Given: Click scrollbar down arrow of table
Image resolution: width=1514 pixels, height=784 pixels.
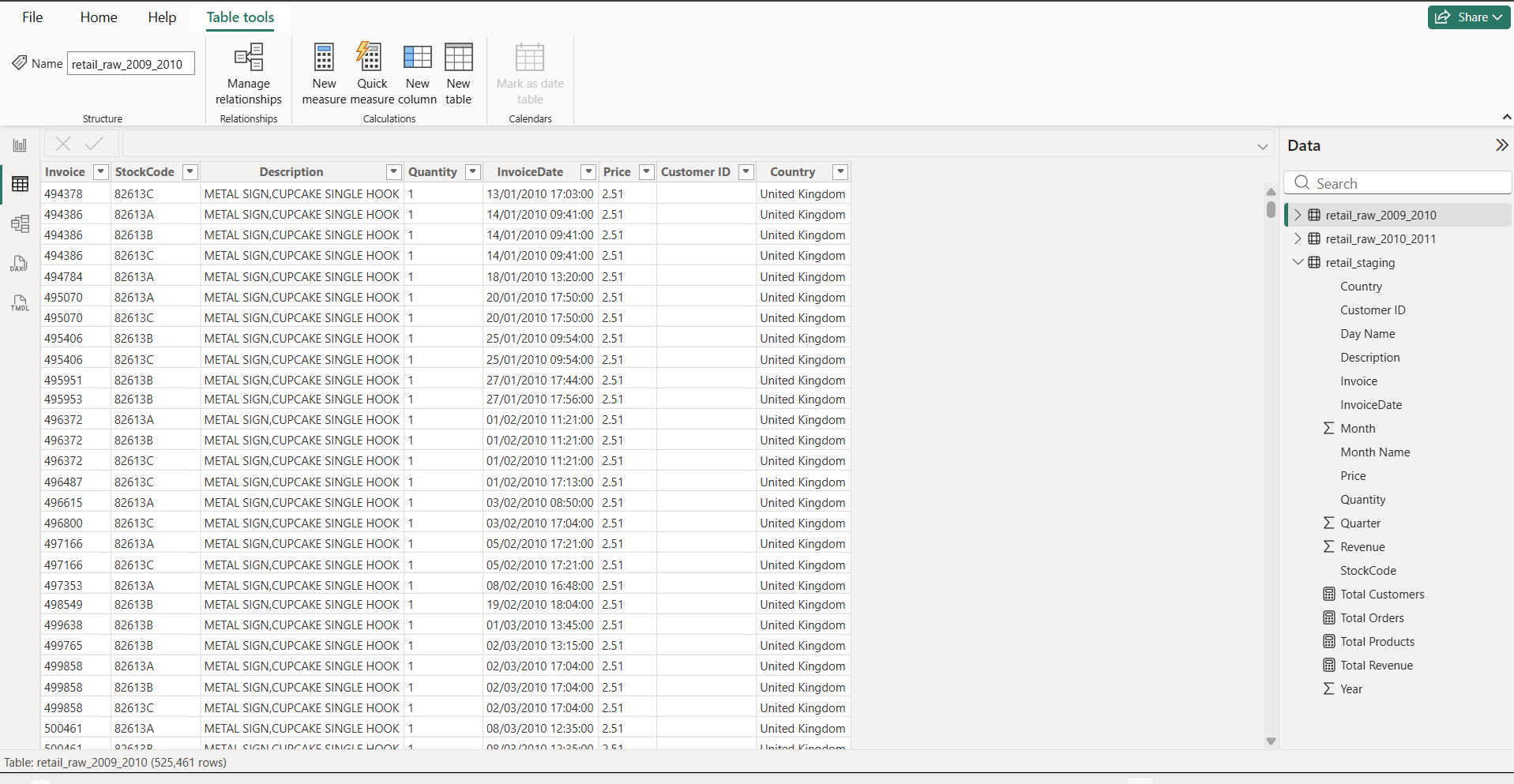Looking at the screenshot, I should [x=1270, y=741].
